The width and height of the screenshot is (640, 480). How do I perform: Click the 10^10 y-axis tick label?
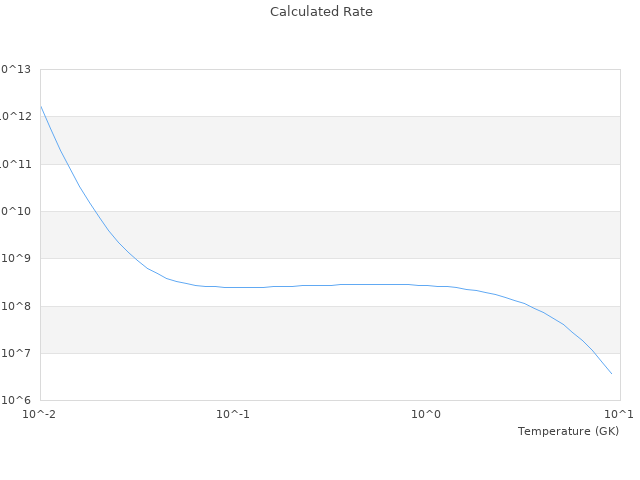pos(16,211)
